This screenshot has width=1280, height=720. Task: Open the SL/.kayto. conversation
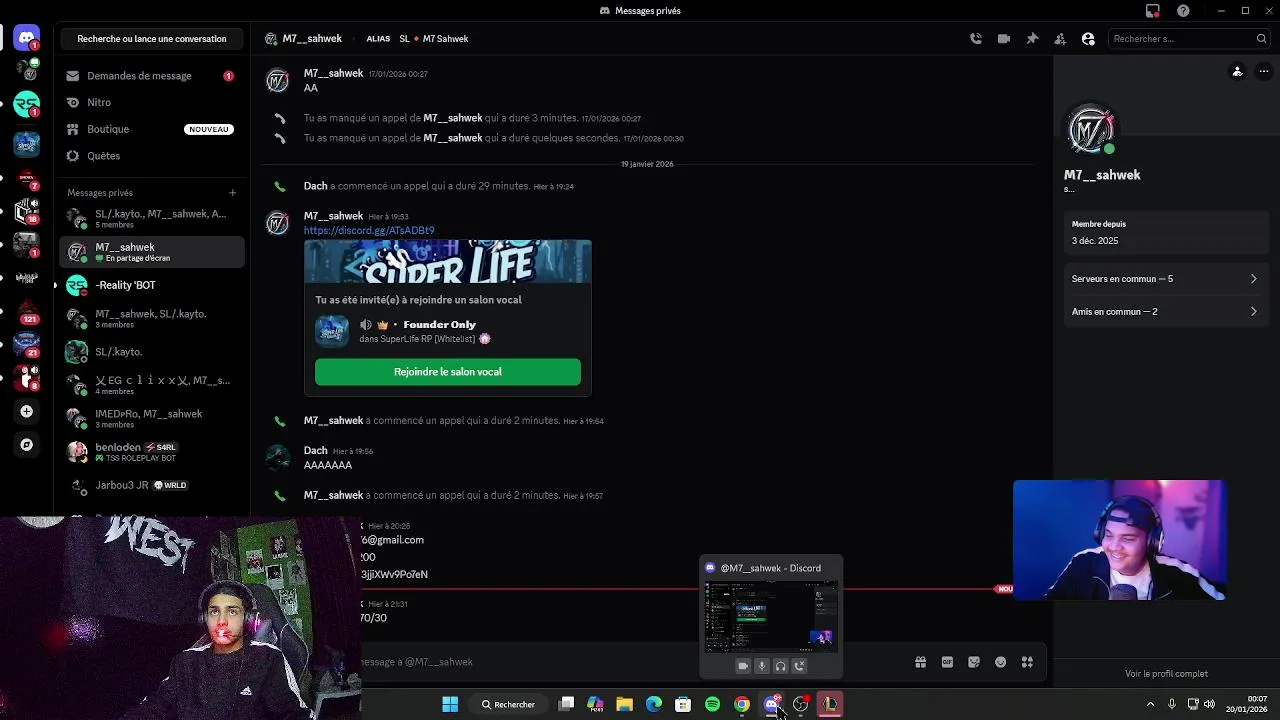point(151,352)
